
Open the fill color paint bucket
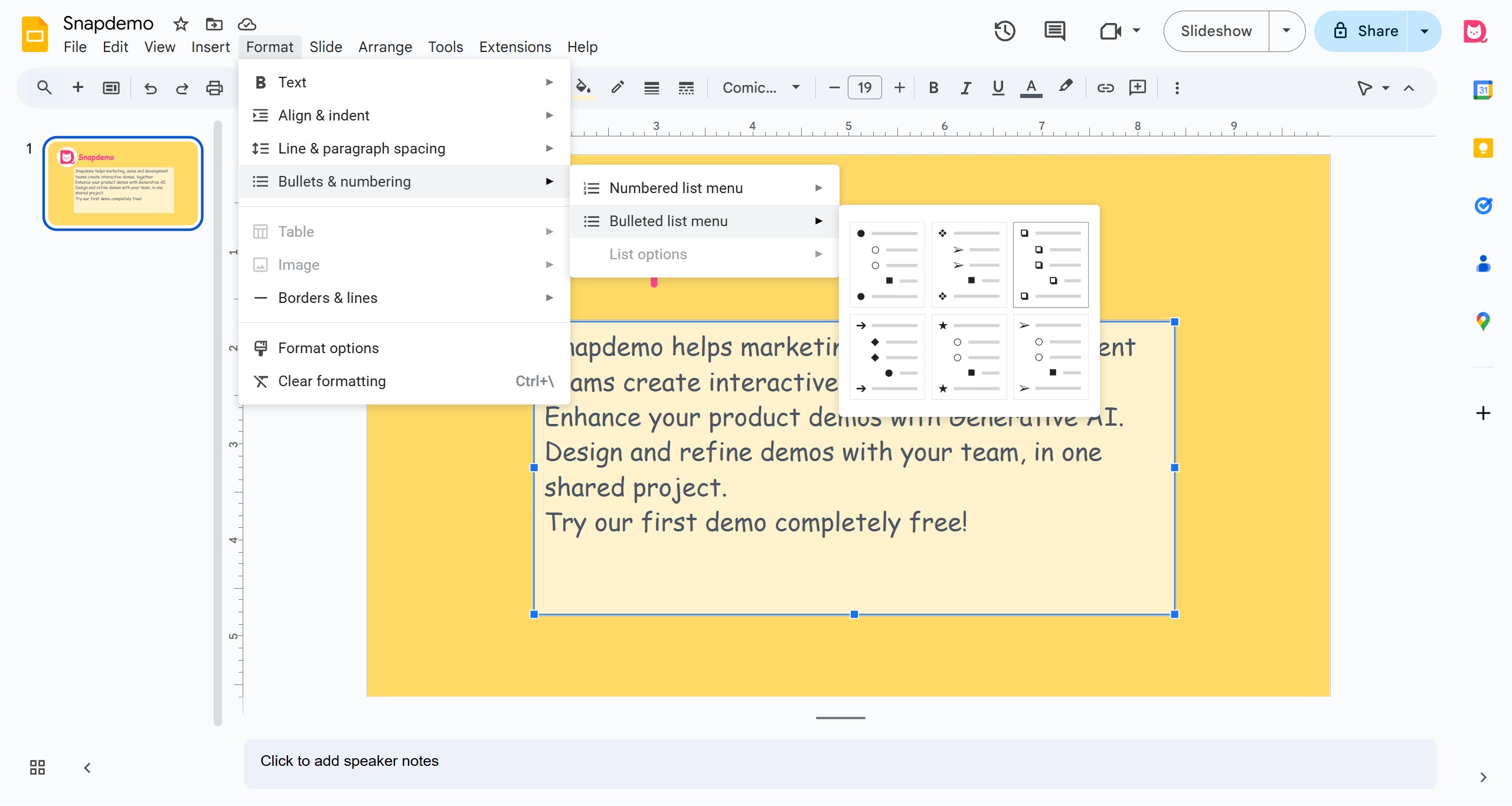coord(583,88)
